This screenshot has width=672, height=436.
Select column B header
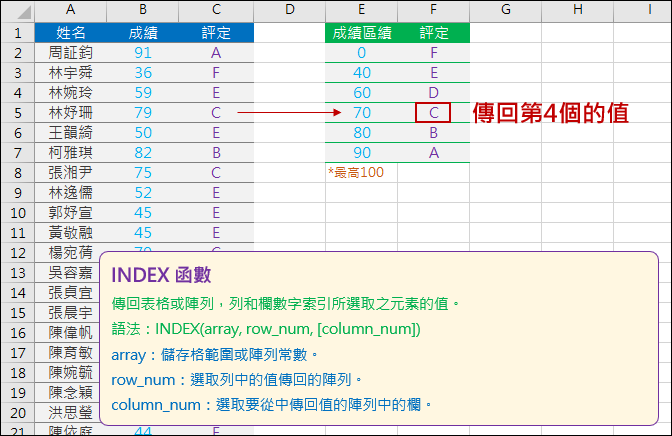143,10
